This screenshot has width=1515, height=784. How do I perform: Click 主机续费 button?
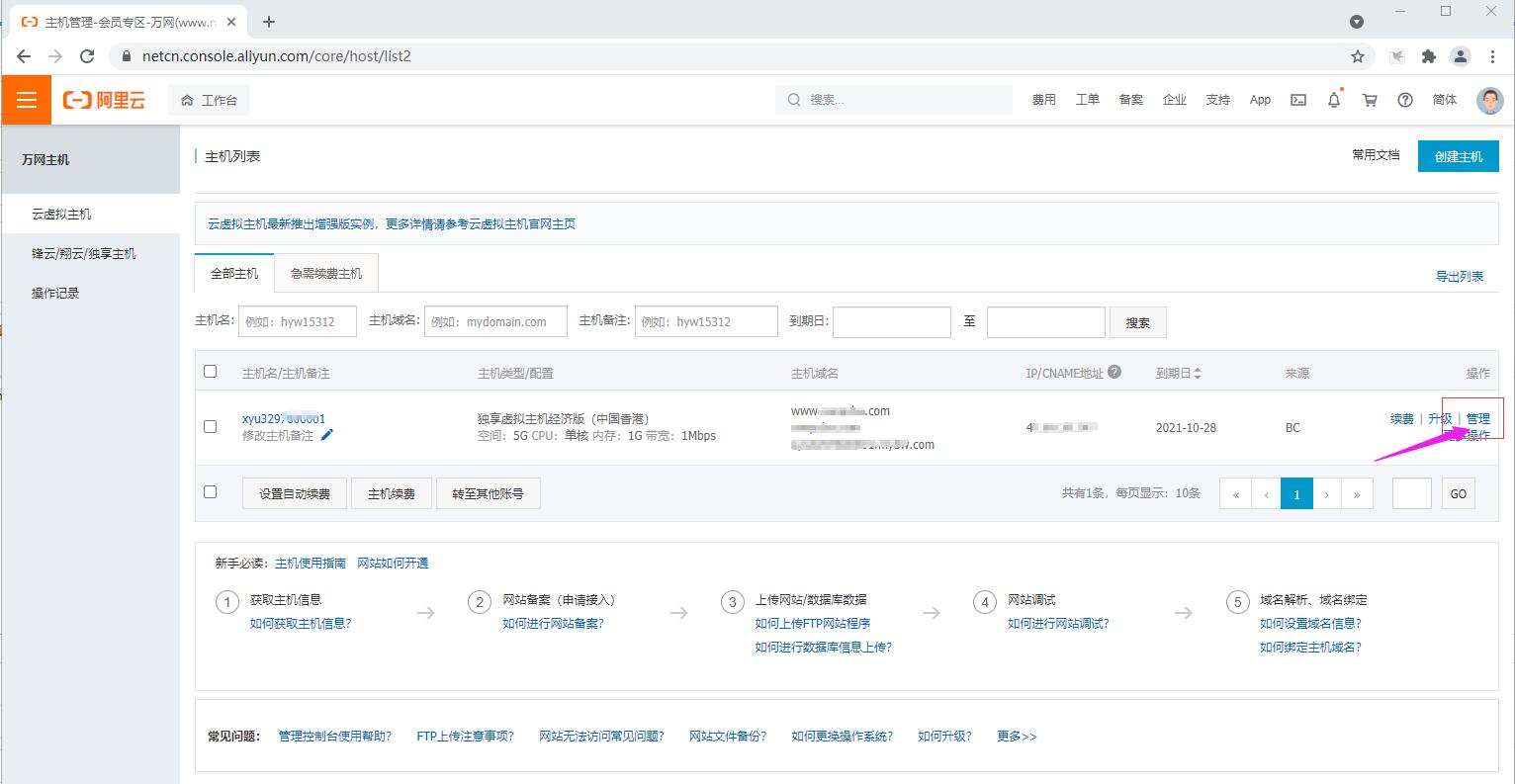point(392,493)
